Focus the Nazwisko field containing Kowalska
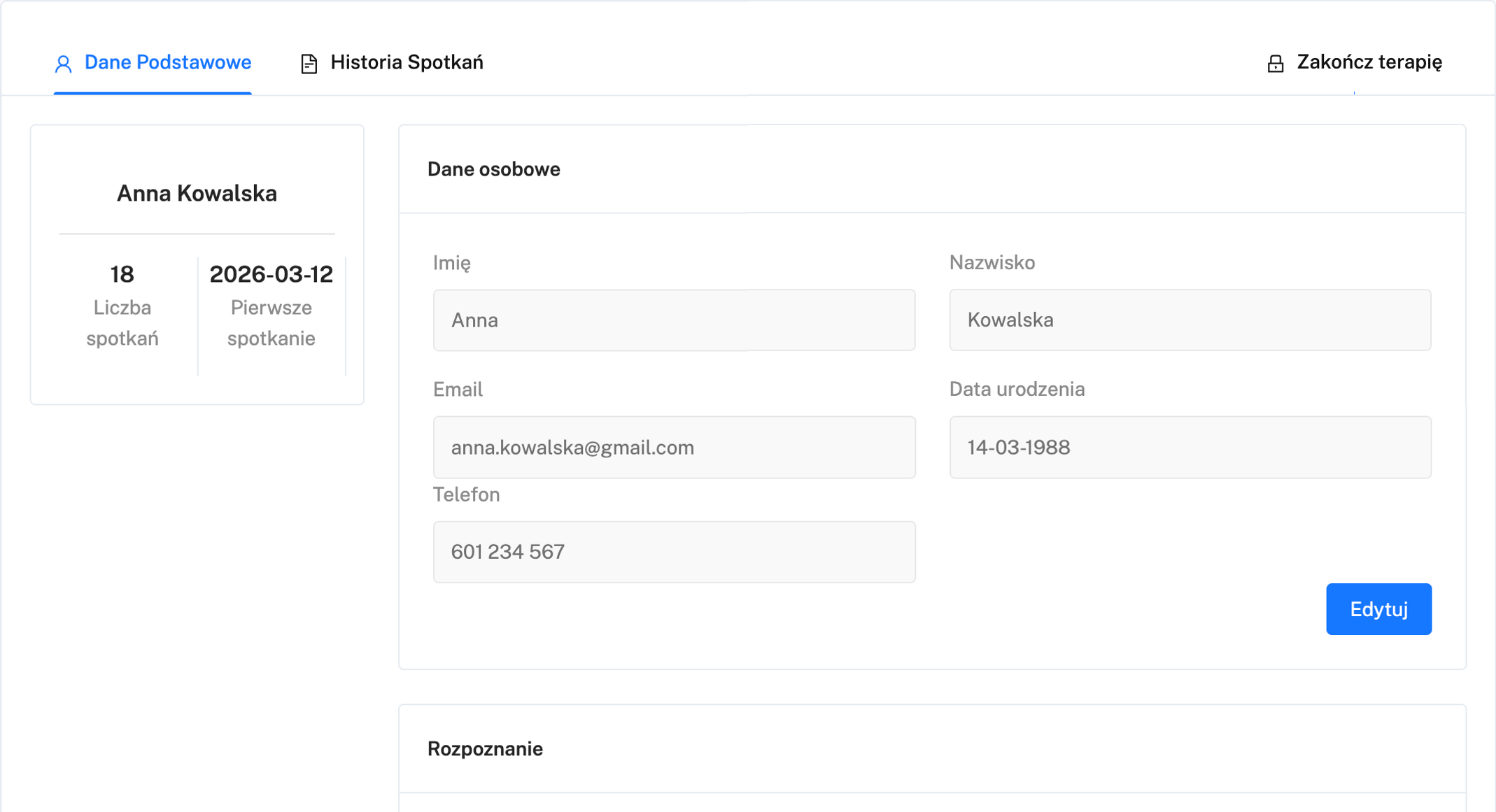1496x812 pixels. pyautogui.click(x=1190, y=320)
